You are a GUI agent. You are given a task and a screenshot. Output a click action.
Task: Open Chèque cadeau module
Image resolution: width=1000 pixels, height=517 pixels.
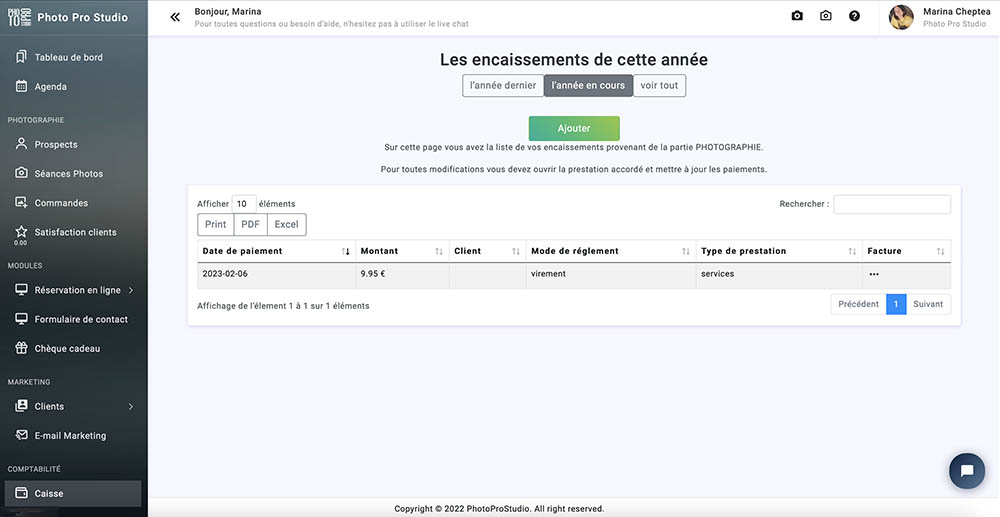[67, 349]
